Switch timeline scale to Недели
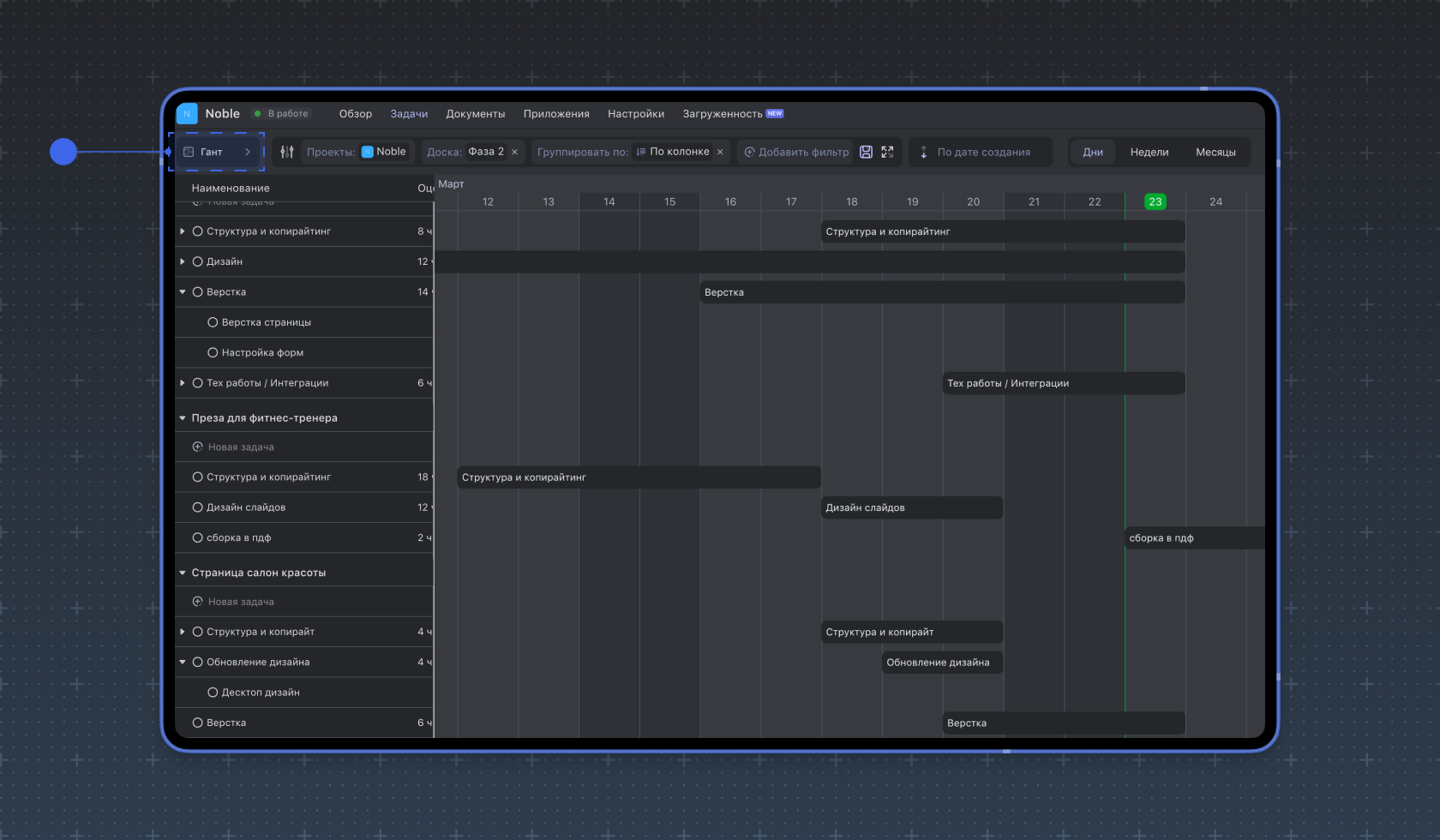Viewport: 1440px width, 840px height. [1149, 152]
